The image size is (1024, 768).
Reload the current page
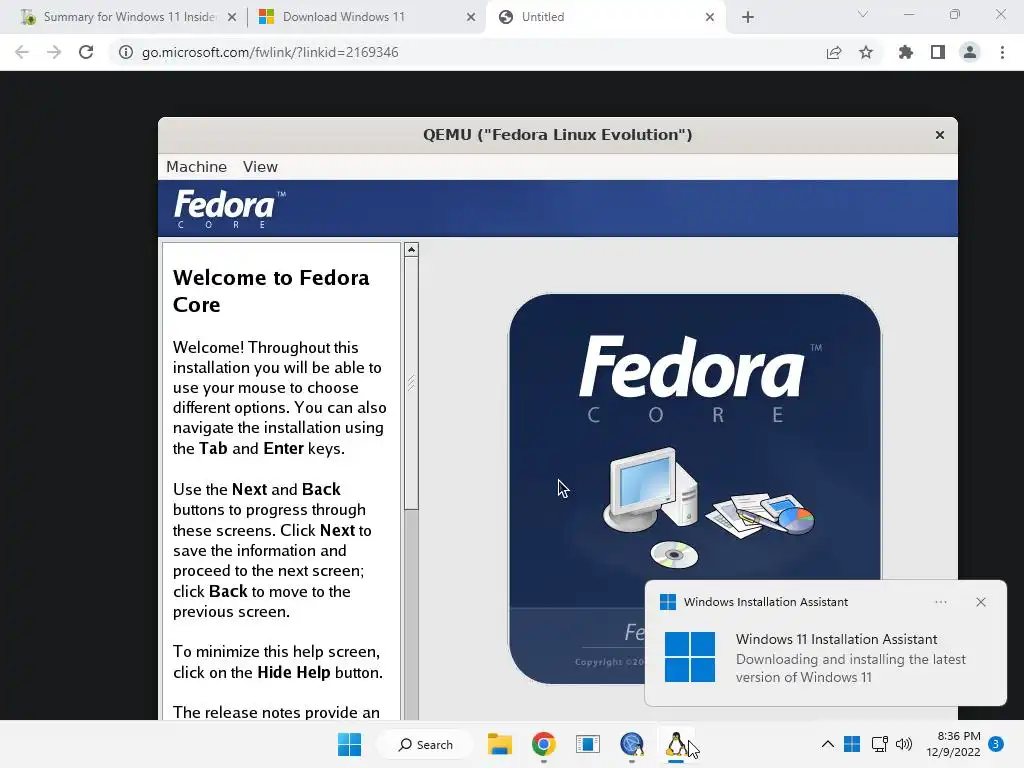pos(86,52)
